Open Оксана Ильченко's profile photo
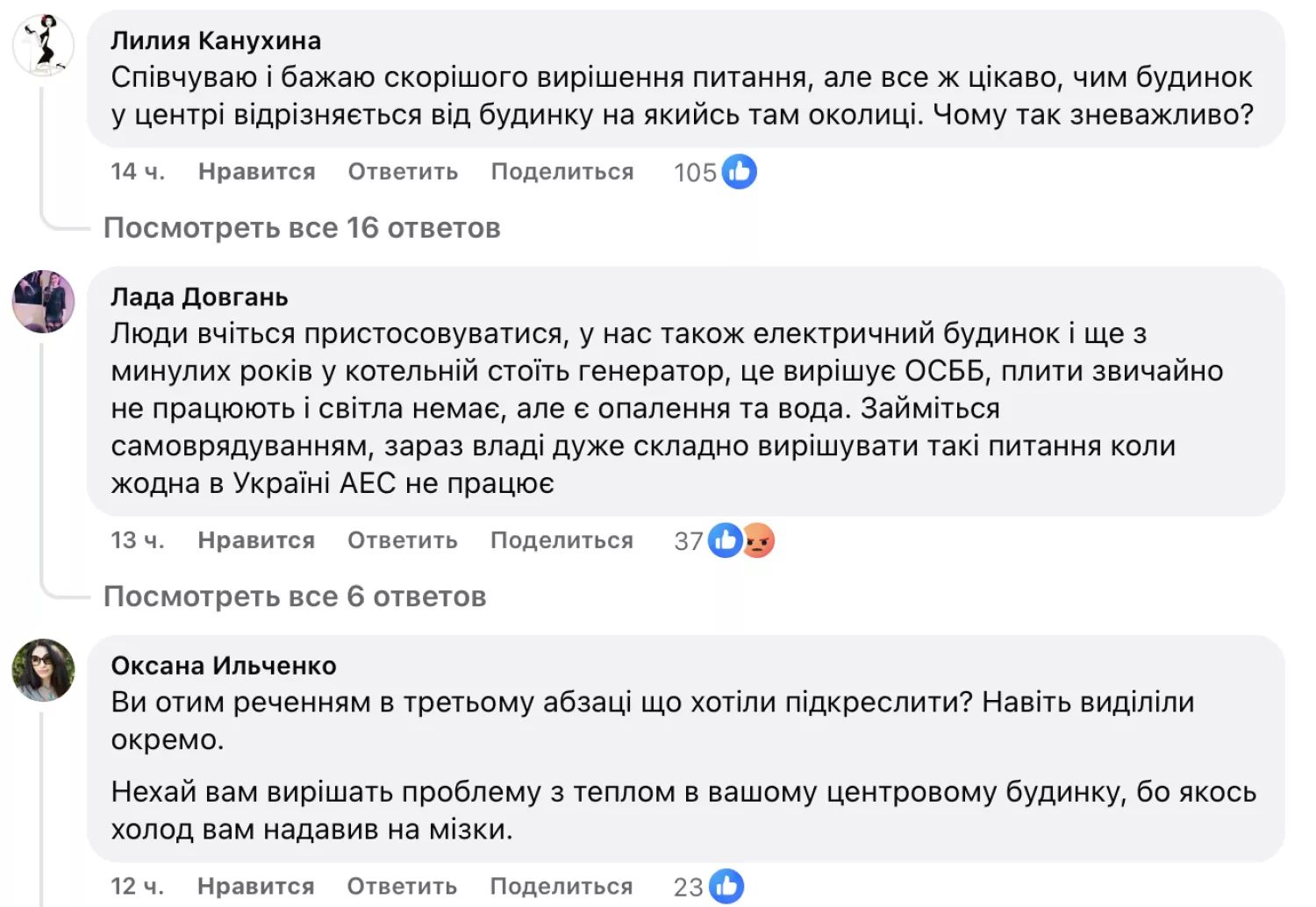 [x=43, y=671]
